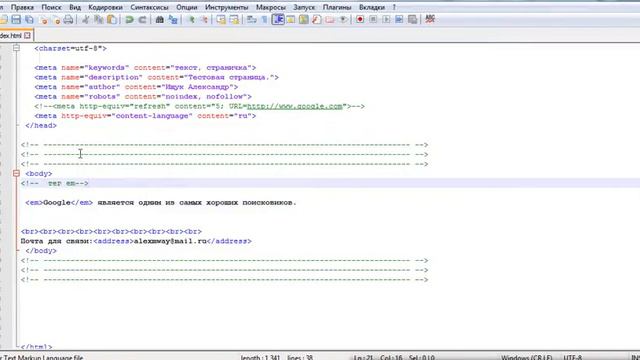
Task: Click the </body> closing tag
Action: click(41, 251)
